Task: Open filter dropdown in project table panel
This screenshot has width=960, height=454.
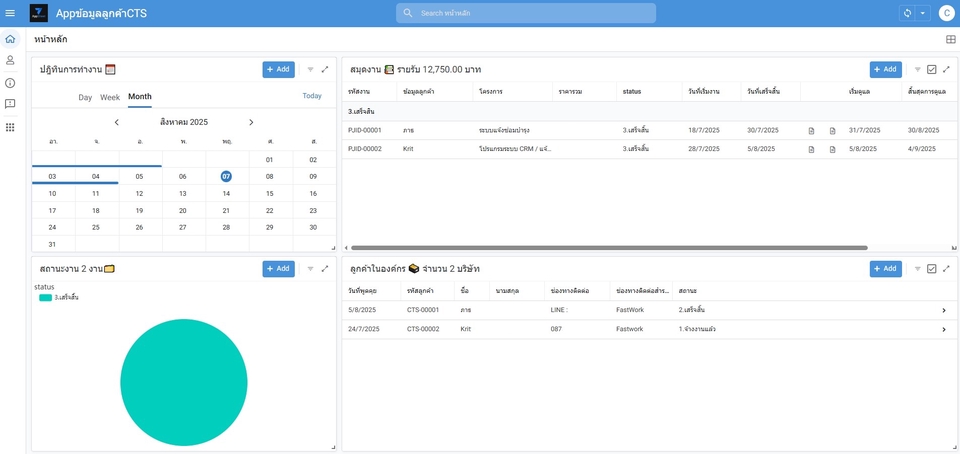Action: tap(917, 69)
